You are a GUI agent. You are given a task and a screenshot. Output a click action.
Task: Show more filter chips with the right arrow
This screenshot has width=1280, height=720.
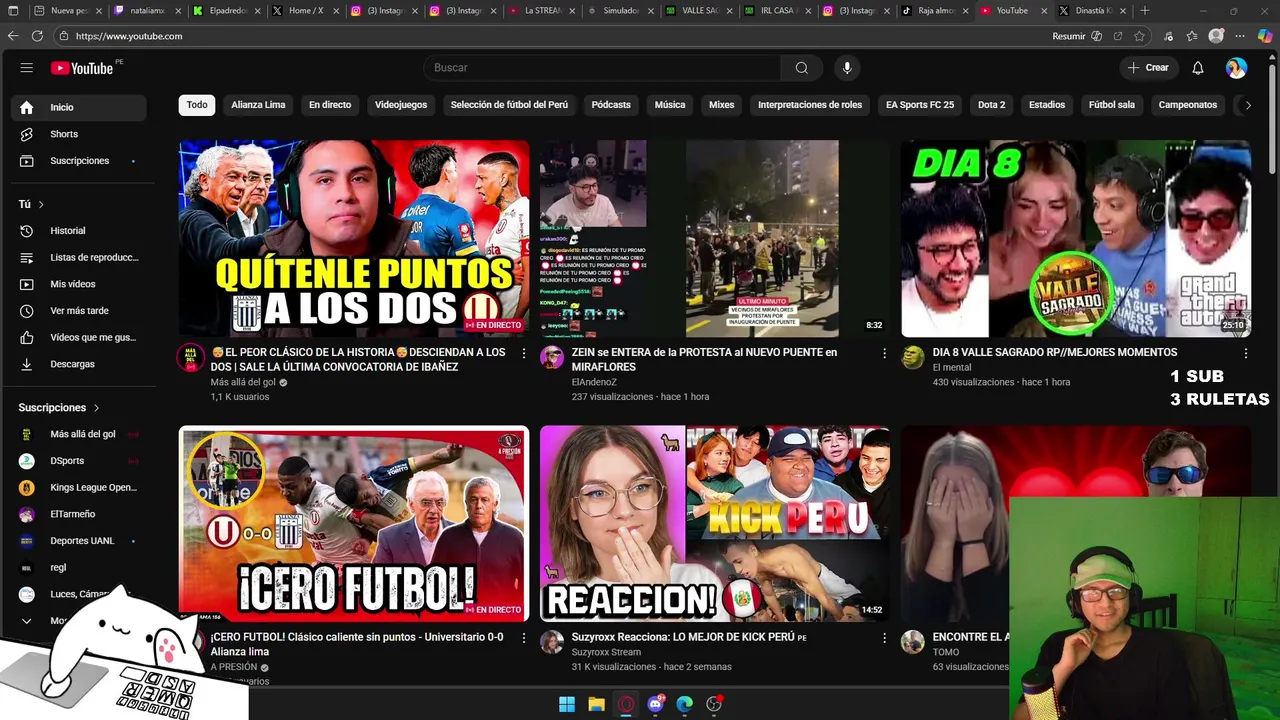pos(1247,105)
